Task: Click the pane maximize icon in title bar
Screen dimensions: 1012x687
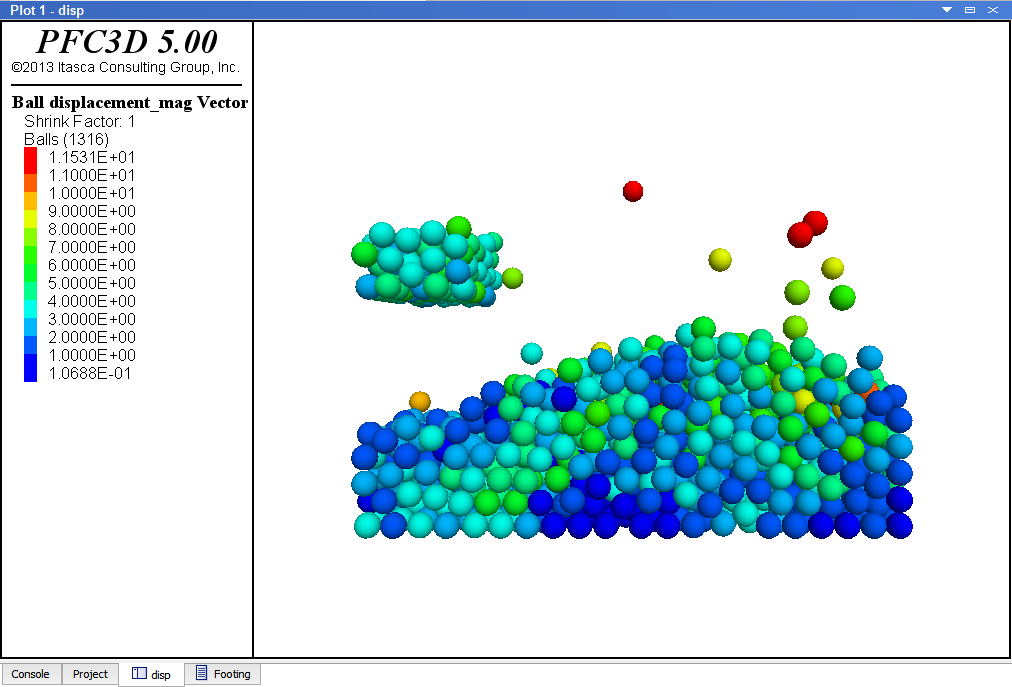Action: 970,9
